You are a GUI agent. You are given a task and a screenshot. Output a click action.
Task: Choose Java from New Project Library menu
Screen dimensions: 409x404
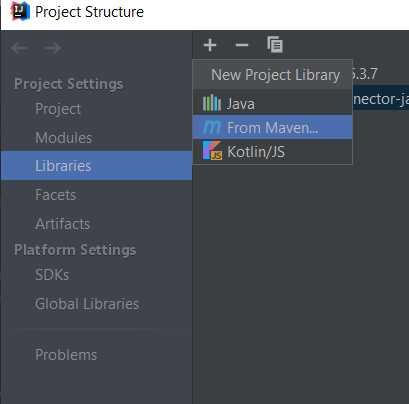point(272,103)
